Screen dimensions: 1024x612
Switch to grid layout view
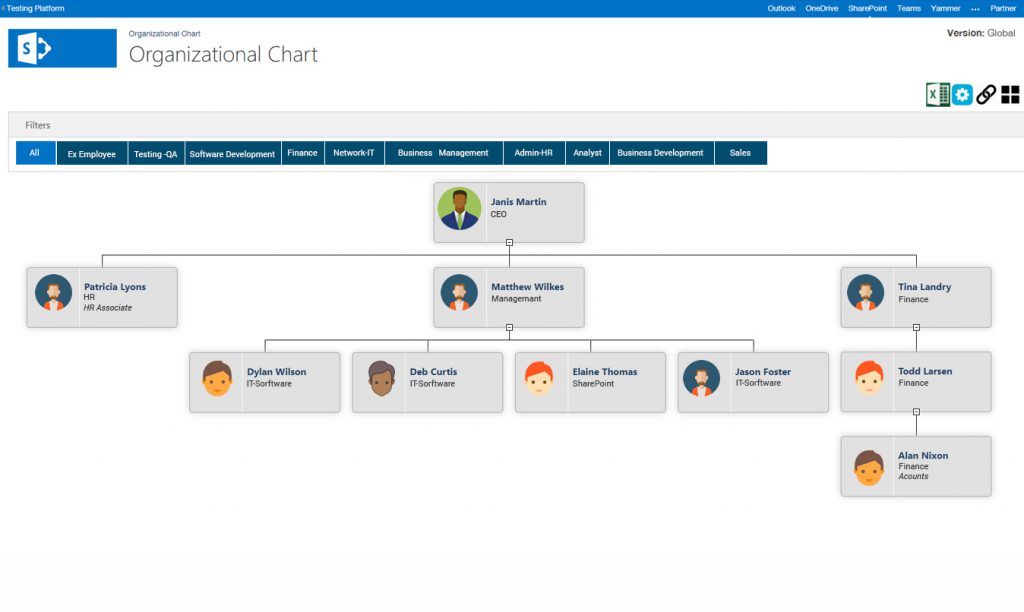(1009, 94)
